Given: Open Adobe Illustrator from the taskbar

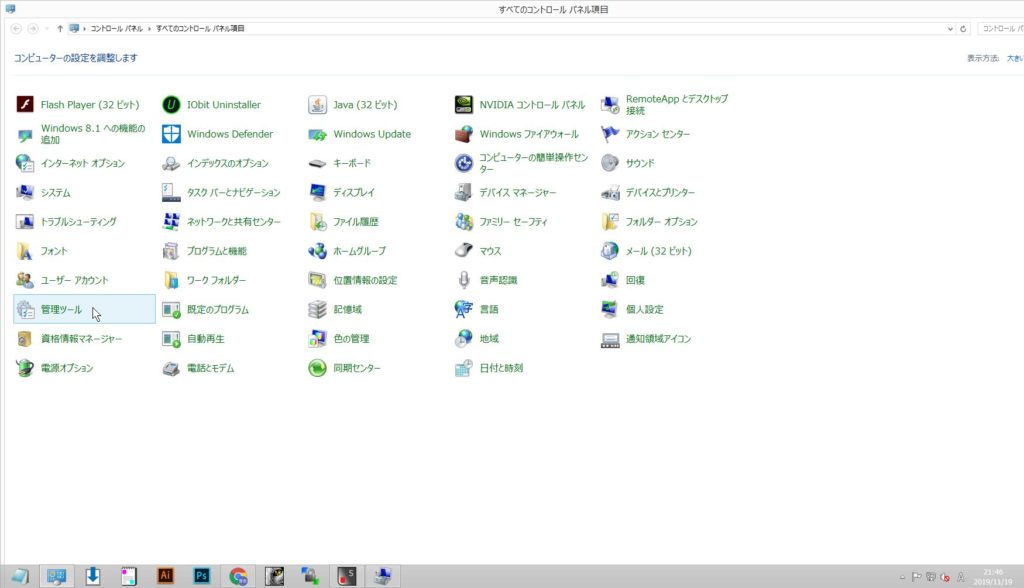Looking at the screenshot, I should (165, 576).
